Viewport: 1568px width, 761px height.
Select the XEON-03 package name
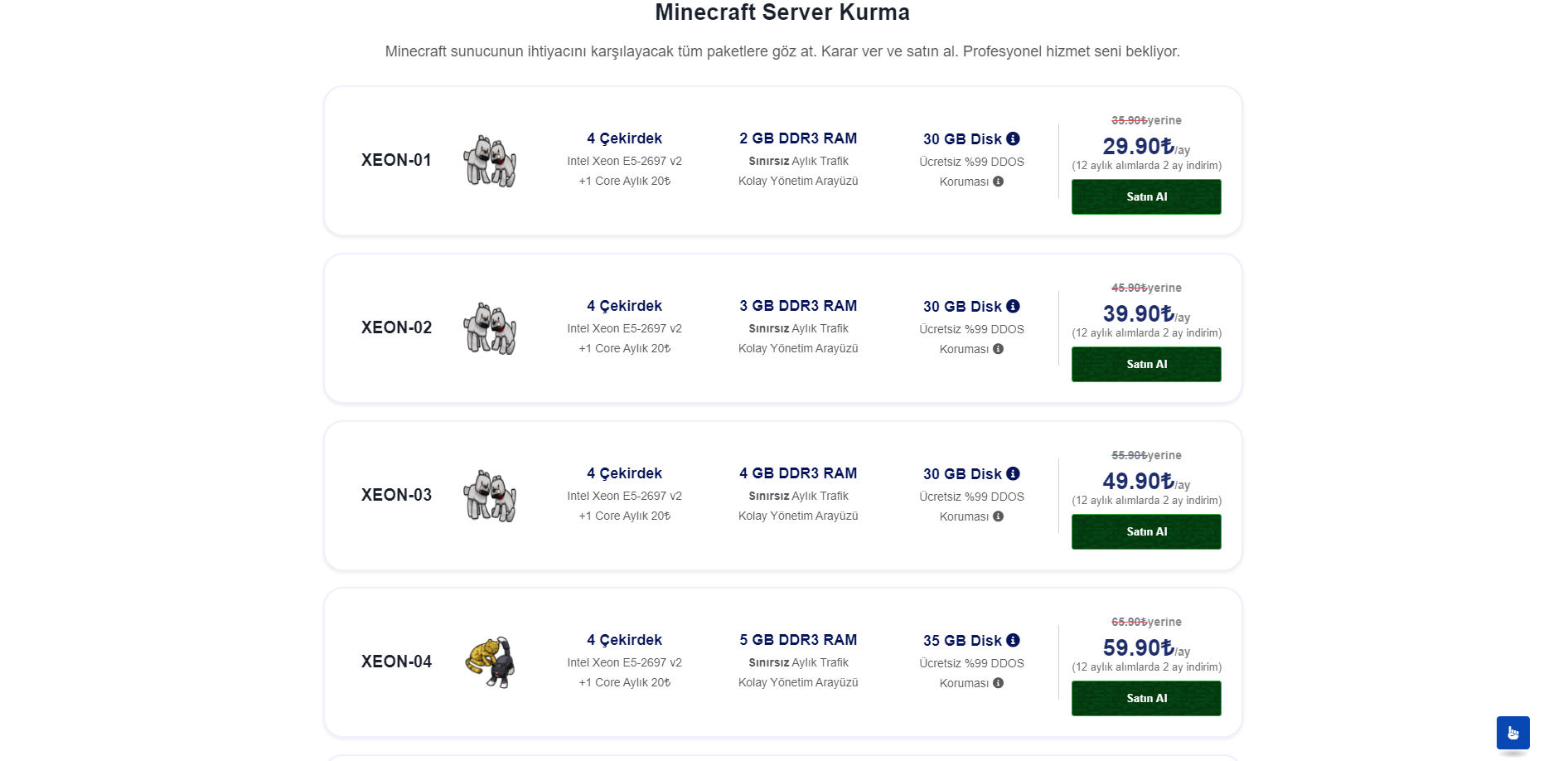[x=396, y=495]
